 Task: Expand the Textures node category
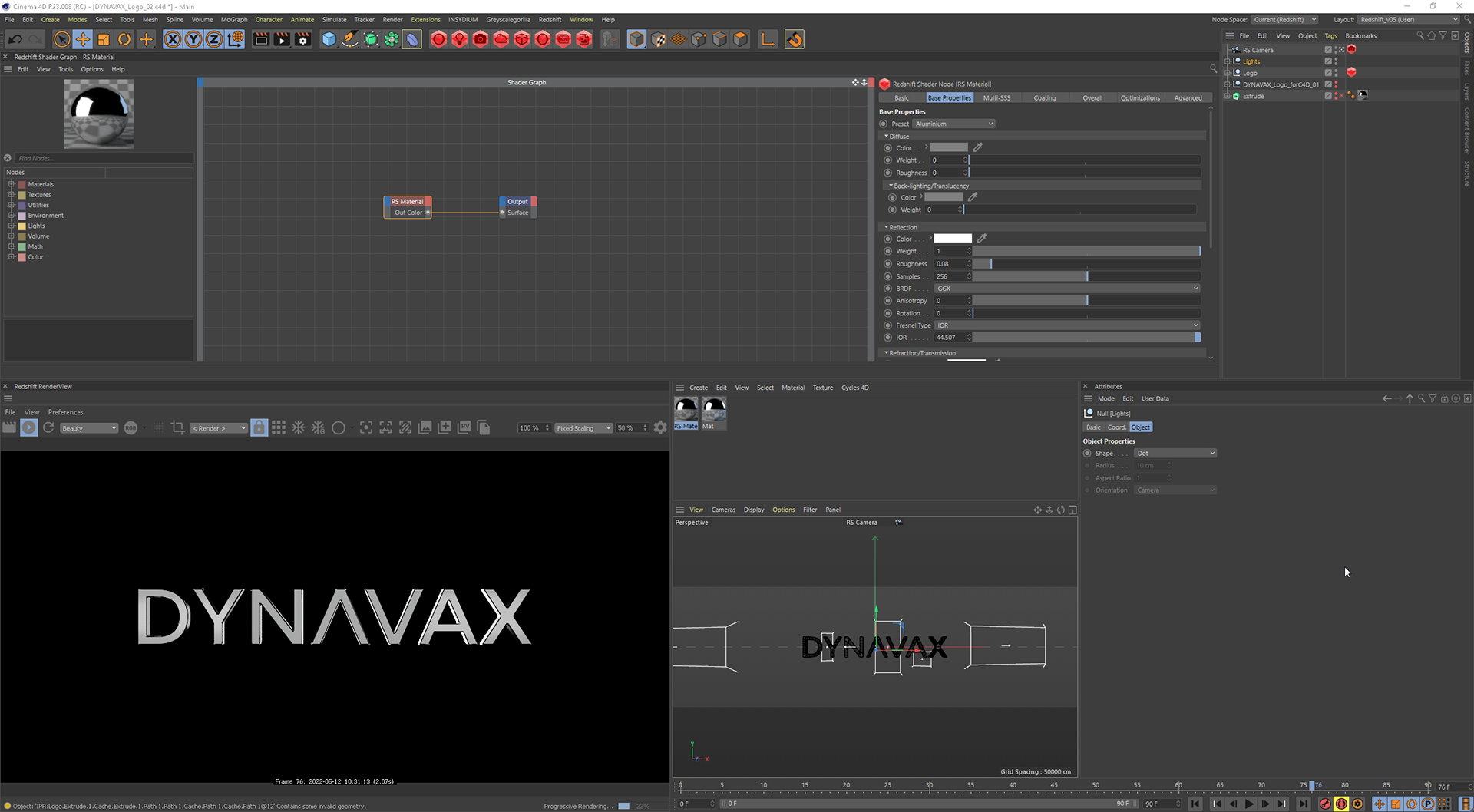click(12, 195)
